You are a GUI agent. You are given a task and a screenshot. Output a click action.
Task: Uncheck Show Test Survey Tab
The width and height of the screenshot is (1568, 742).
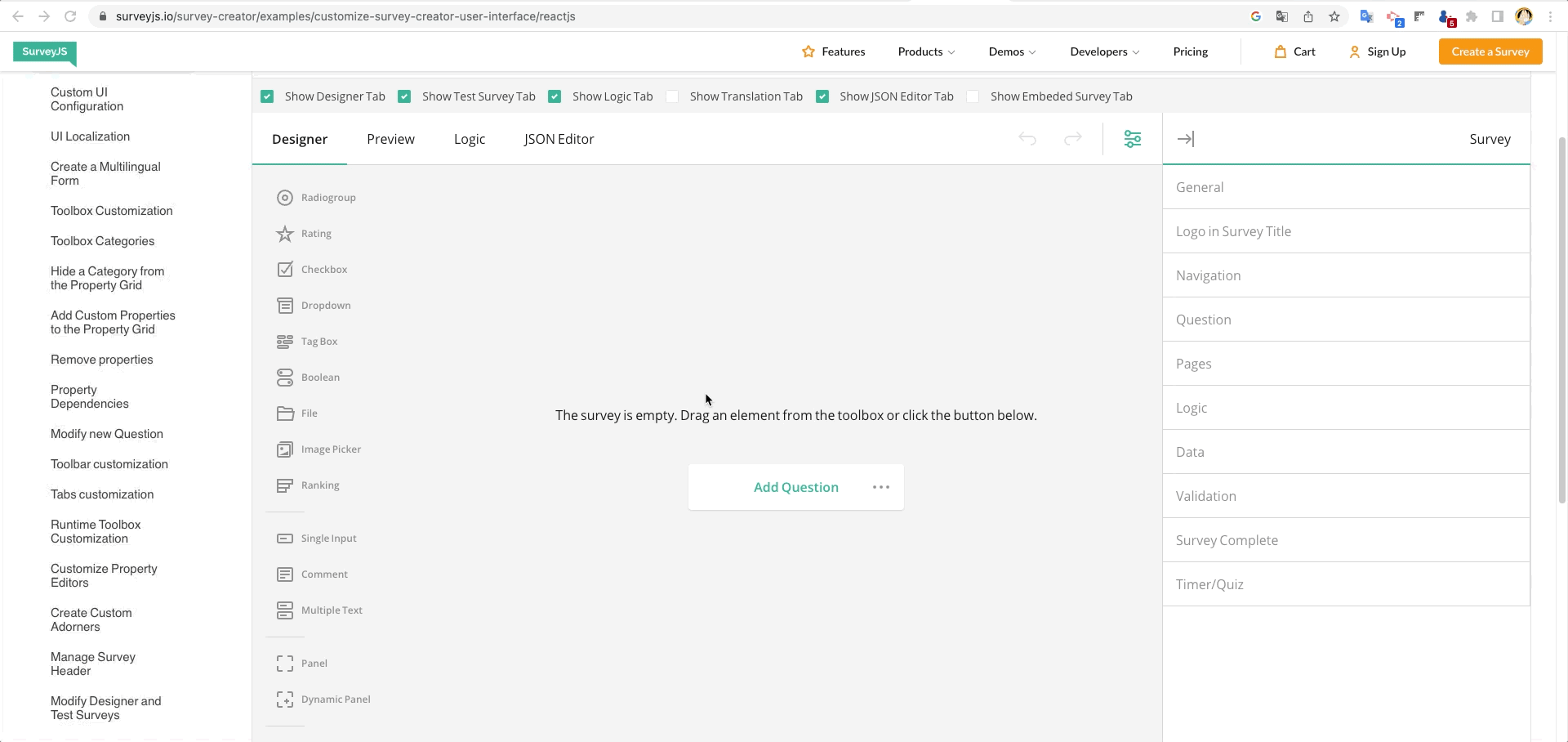pos(404,96)
